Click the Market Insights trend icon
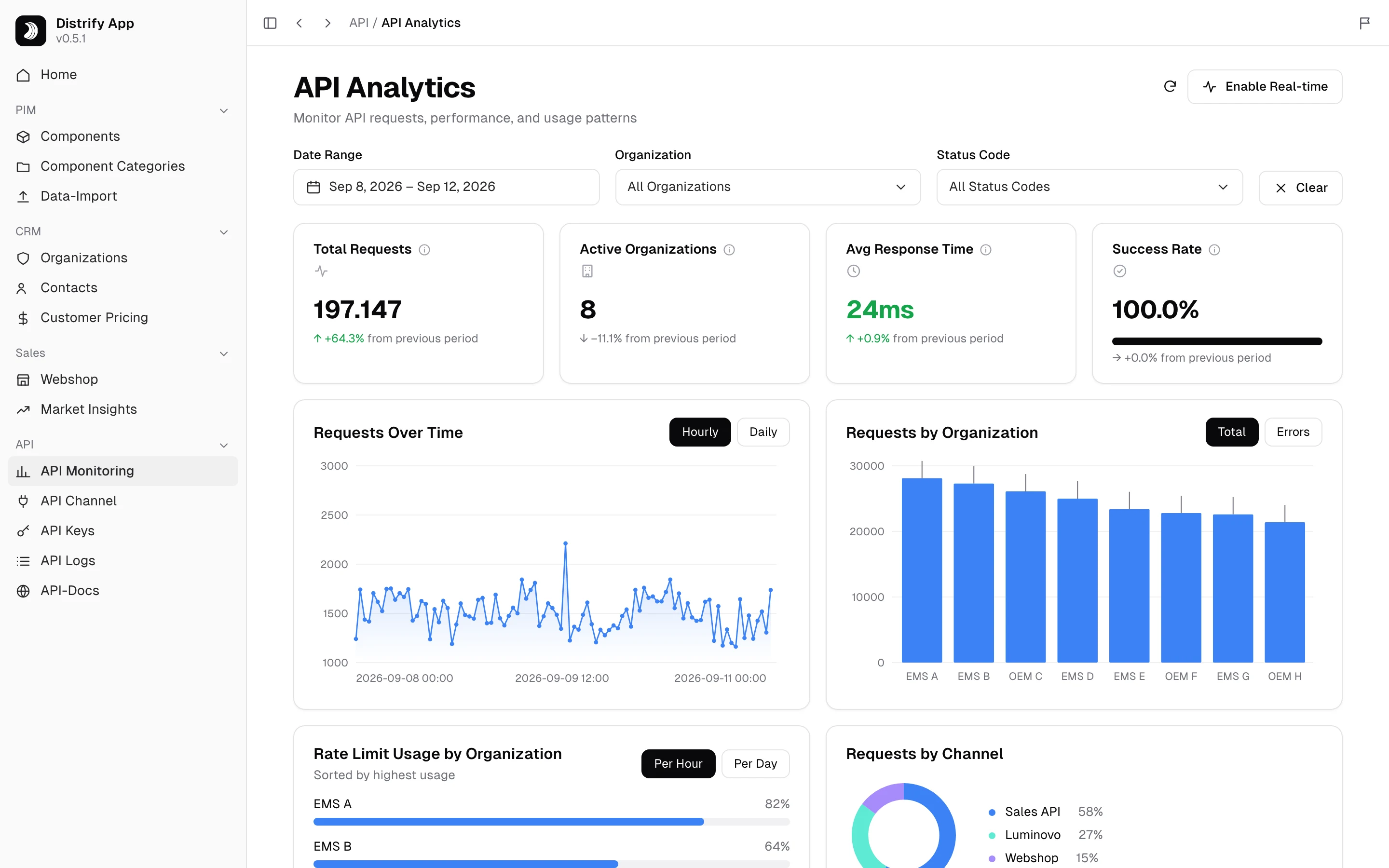1389x868 pixels. pyautogui.click(x=23, y=410)
